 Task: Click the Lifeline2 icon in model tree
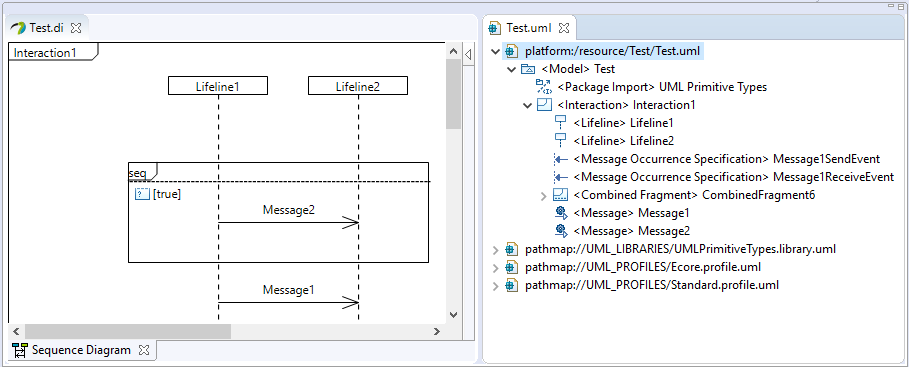pos(560,141)
